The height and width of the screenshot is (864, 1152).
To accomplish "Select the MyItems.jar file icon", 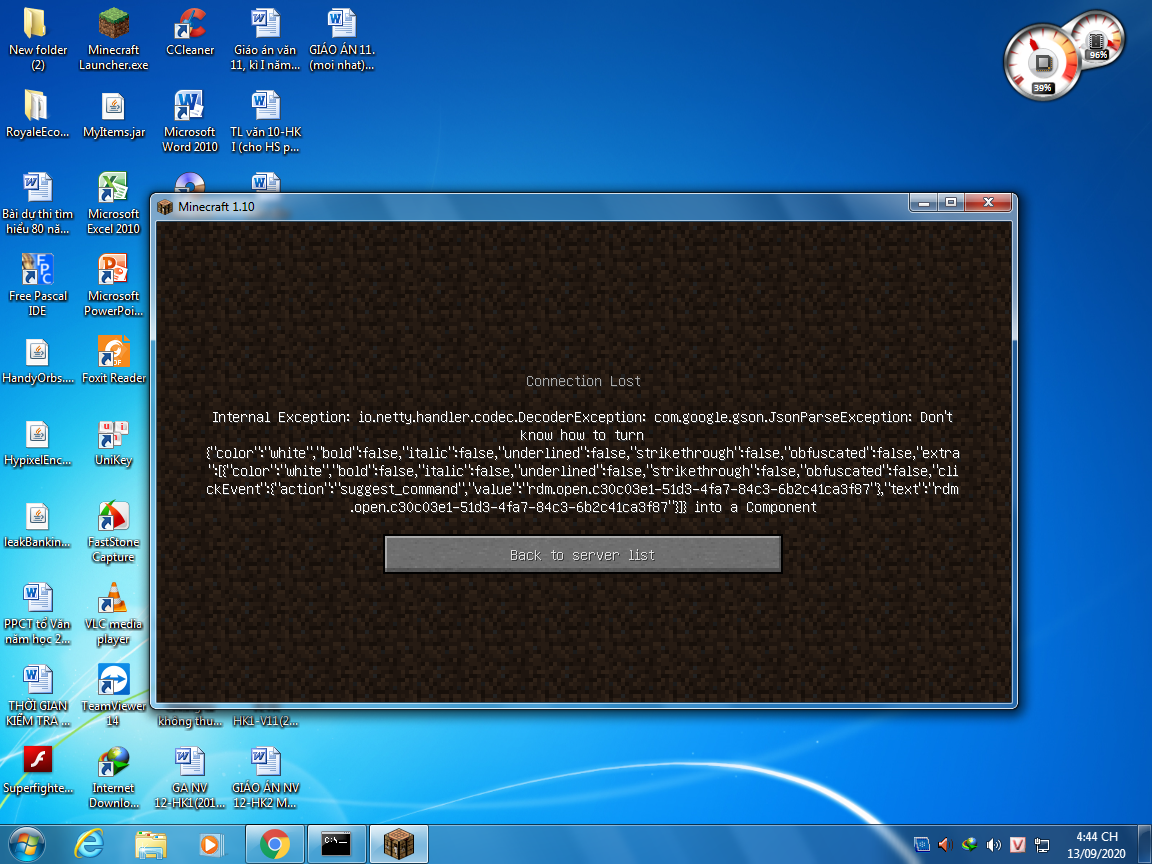I will [114, 114].
